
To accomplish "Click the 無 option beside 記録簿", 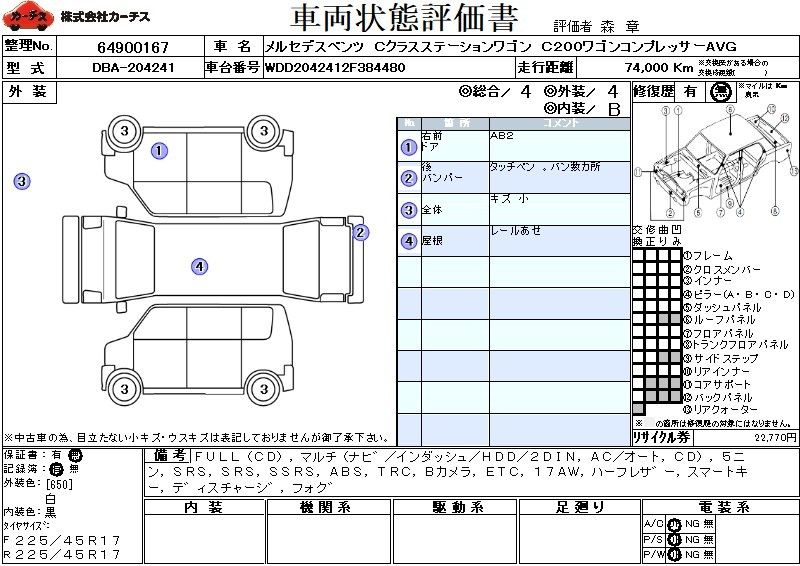I will click(x=74, y=469).
